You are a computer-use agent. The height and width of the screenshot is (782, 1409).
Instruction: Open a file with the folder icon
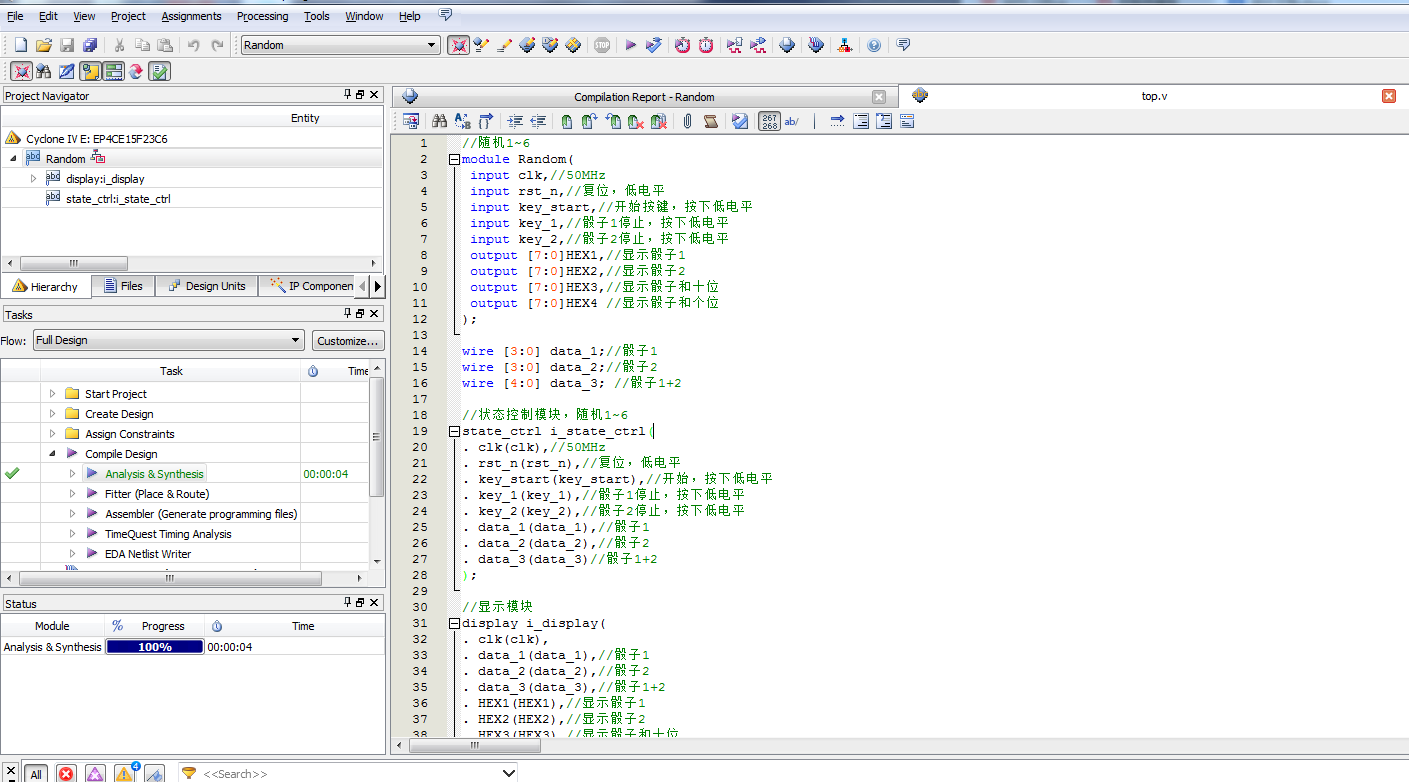[43, 45]
